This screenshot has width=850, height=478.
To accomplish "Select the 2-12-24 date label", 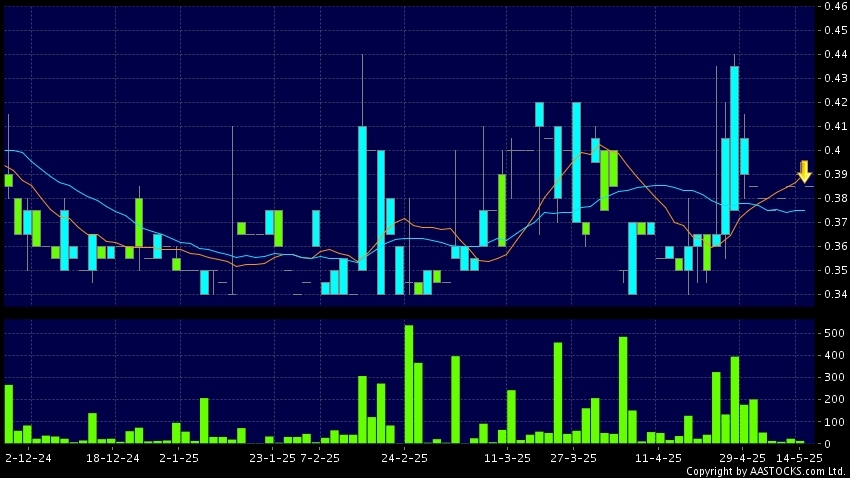I will [x=28, y=458].
